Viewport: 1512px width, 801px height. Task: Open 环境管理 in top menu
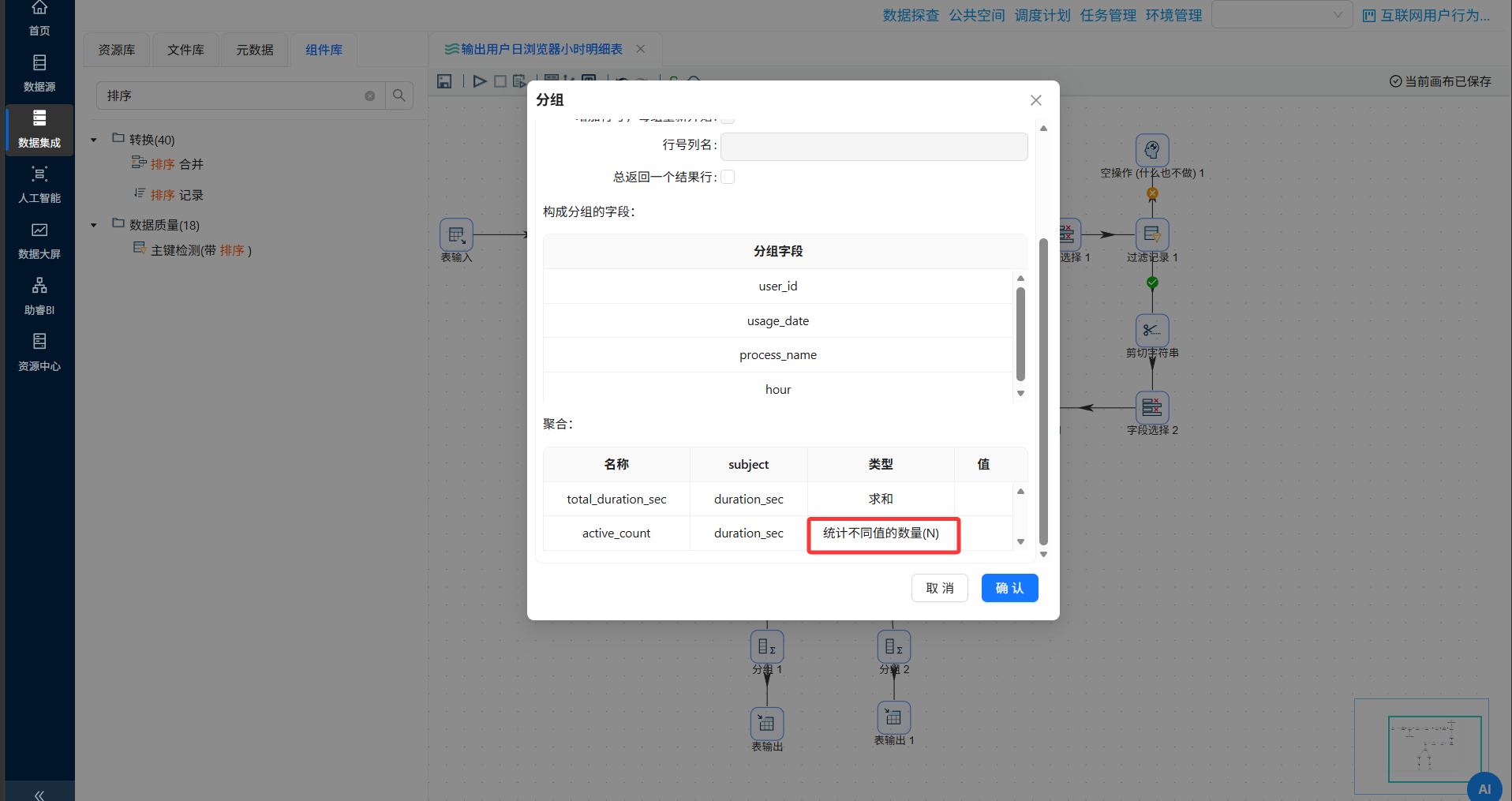click(1173, 15)
